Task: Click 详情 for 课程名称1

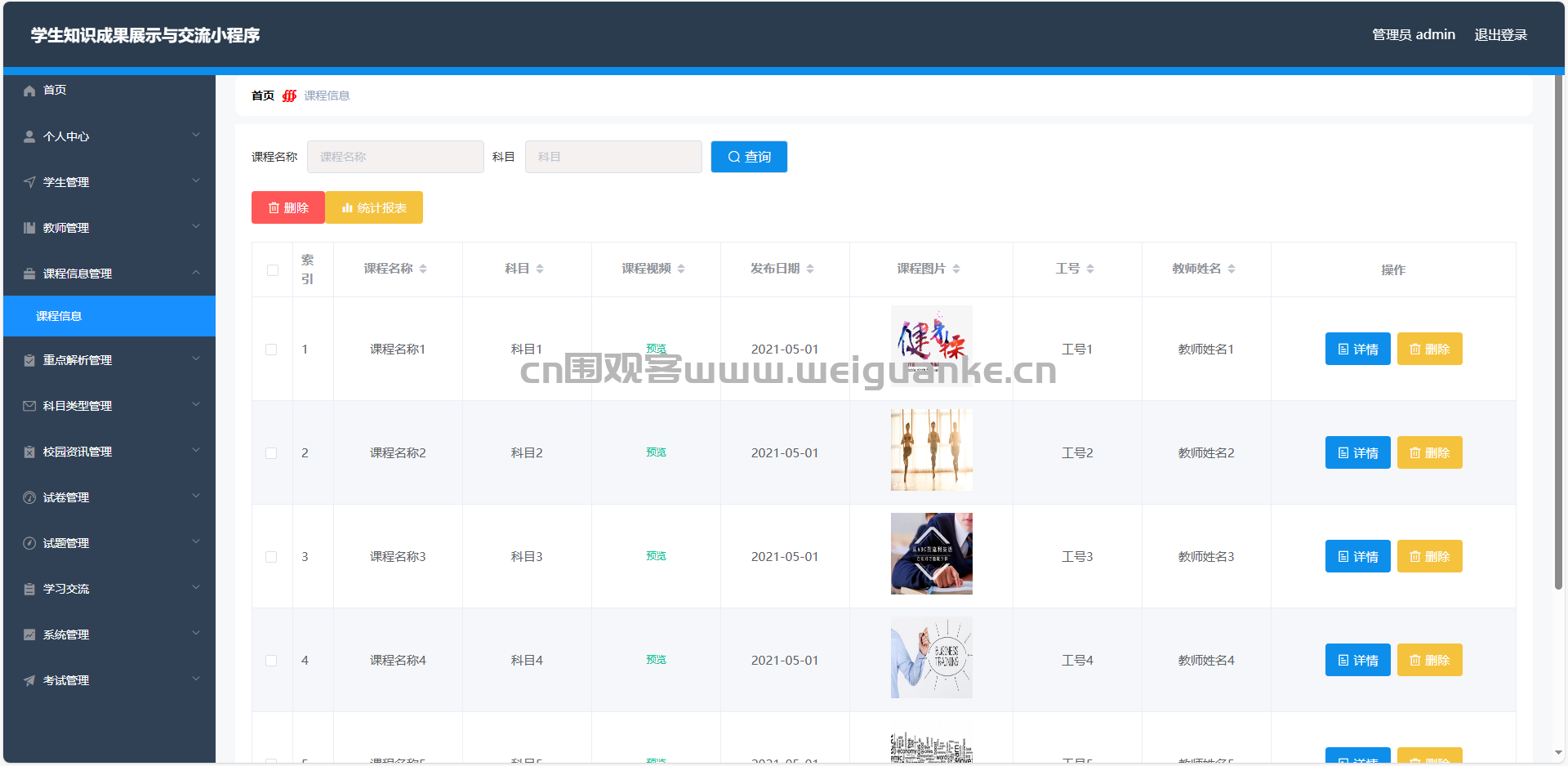Action: click(x=1357, y=349)
